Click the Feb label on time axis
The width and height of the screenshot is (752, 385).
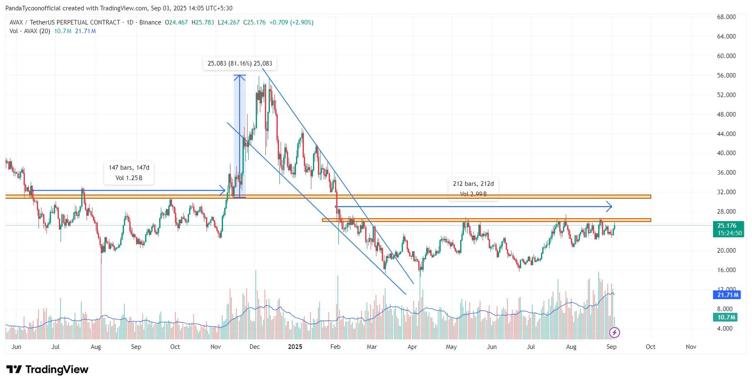point(335,346)
